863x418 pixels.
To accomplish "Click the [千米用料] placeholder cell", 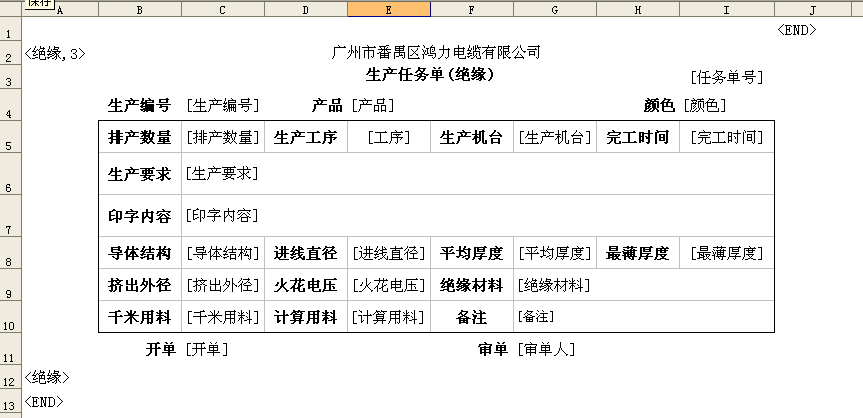I will coord(223,317).
